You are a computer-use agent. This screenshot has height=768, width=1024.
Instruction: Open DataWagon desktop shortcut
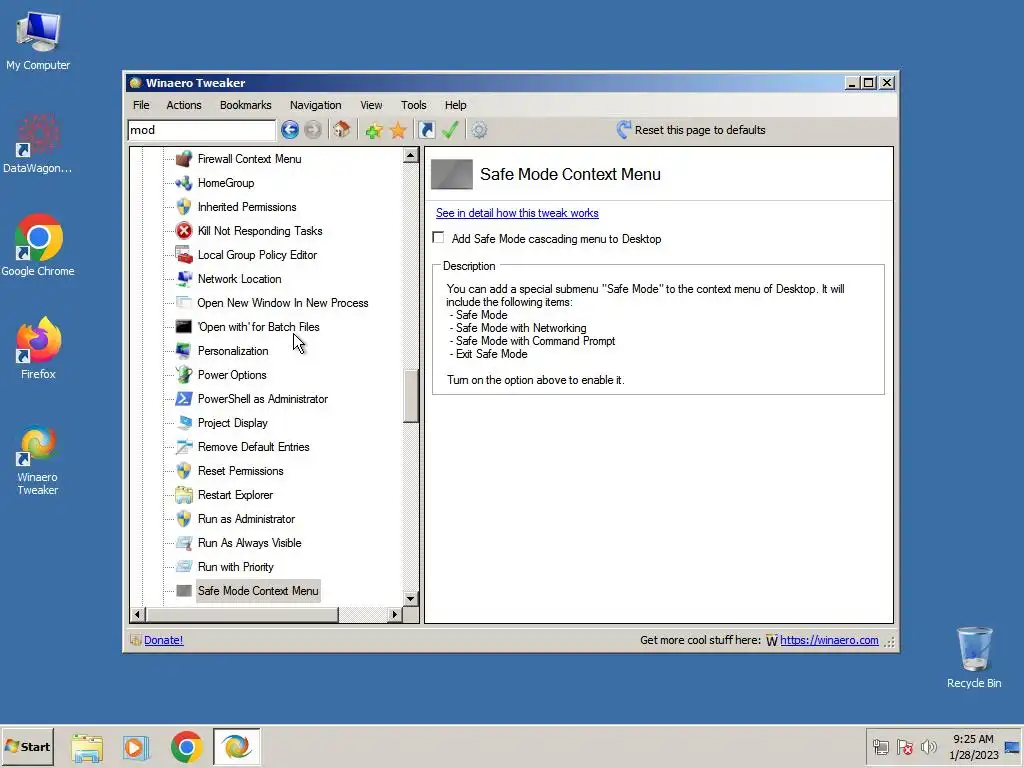tap(38, 142)
